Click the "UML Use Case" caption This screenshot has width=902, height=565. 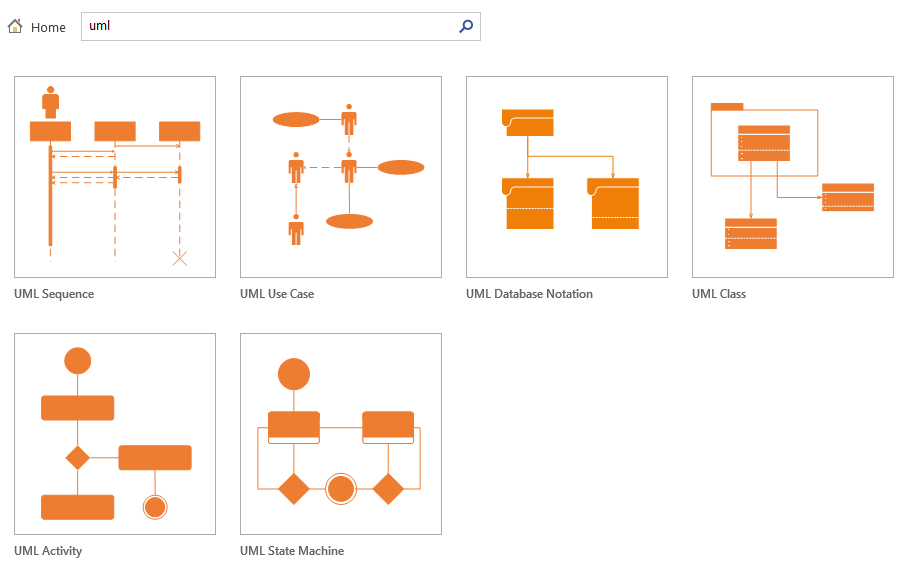pyautogui.click(x=277, y=294)
